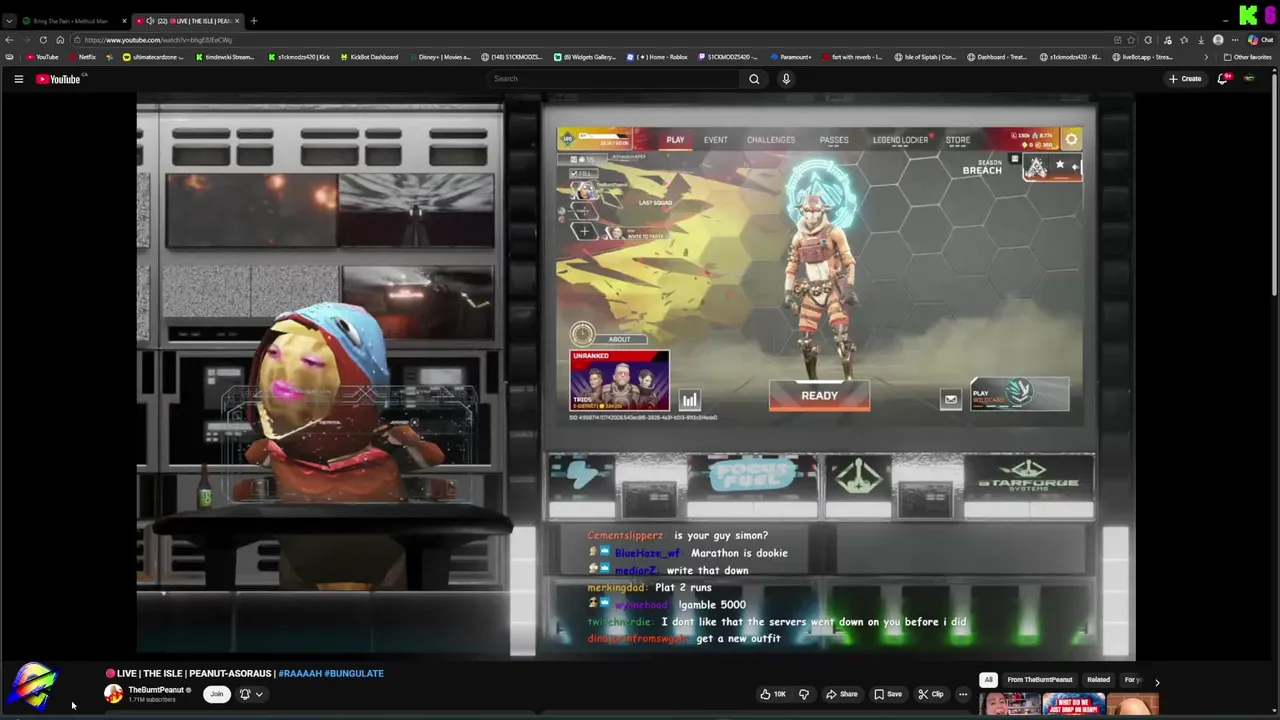Save the video to playlist

888,694
